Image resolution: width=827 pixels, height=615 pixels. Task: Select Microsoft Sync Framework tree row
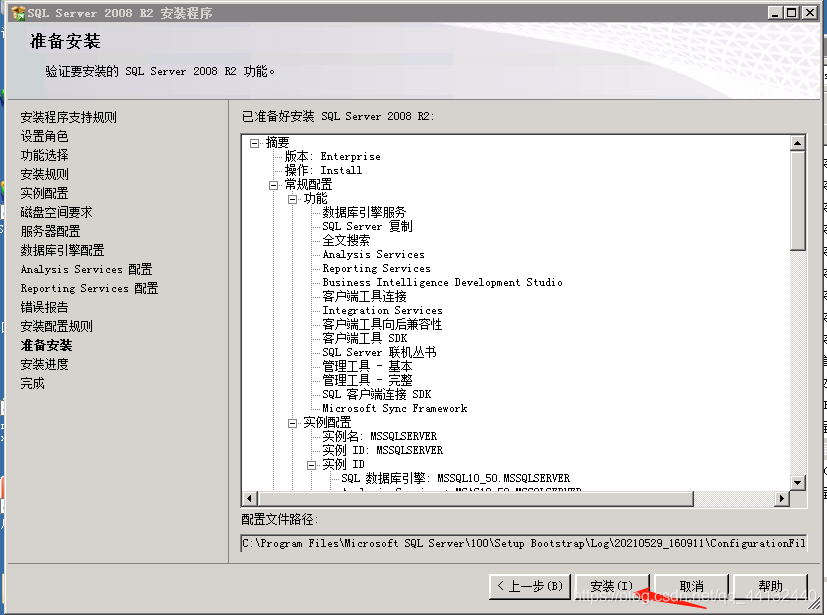pyautogui.click(x=395, y=408)
